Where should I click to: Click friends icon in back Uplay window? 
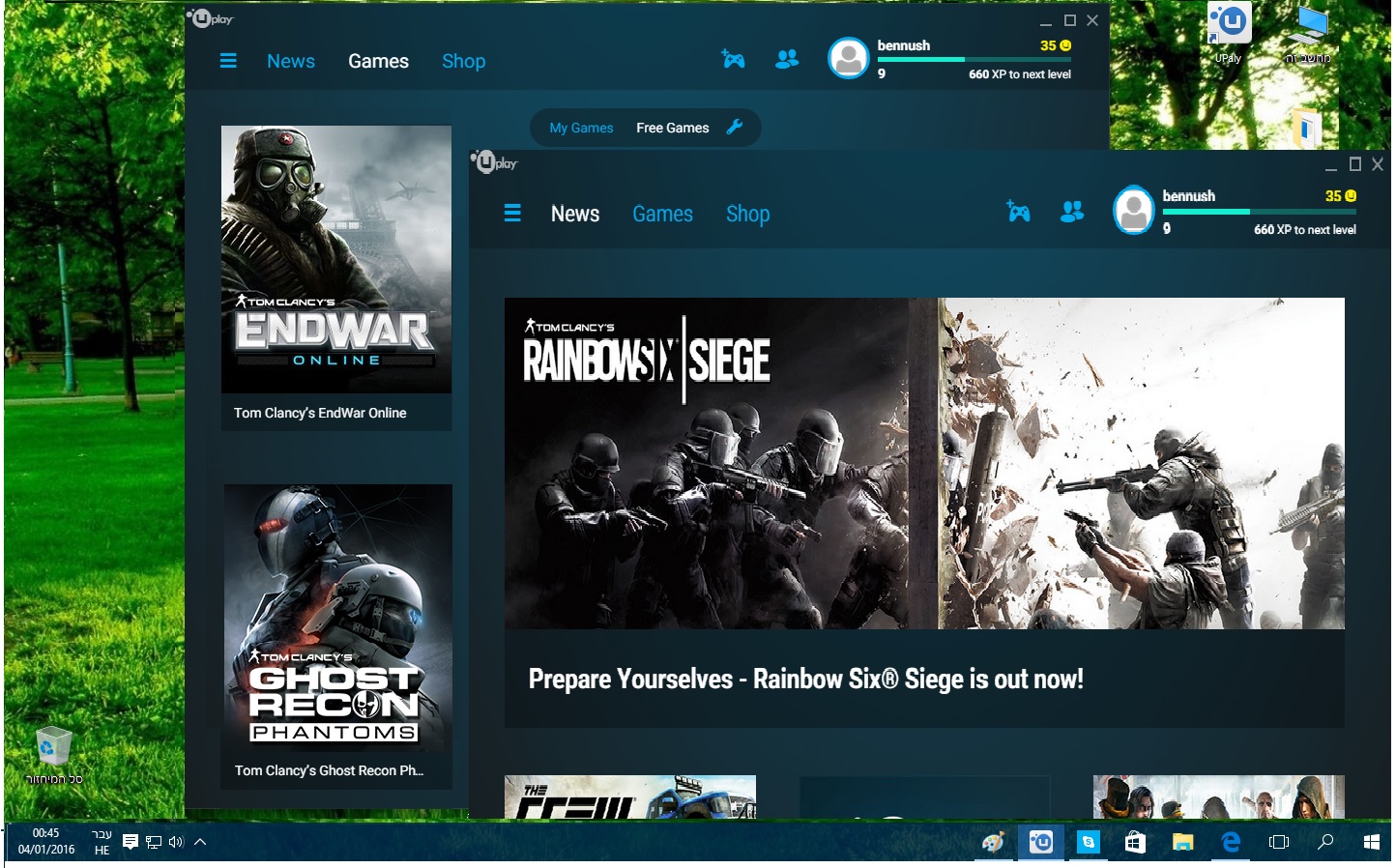click(x=787, y=60)
